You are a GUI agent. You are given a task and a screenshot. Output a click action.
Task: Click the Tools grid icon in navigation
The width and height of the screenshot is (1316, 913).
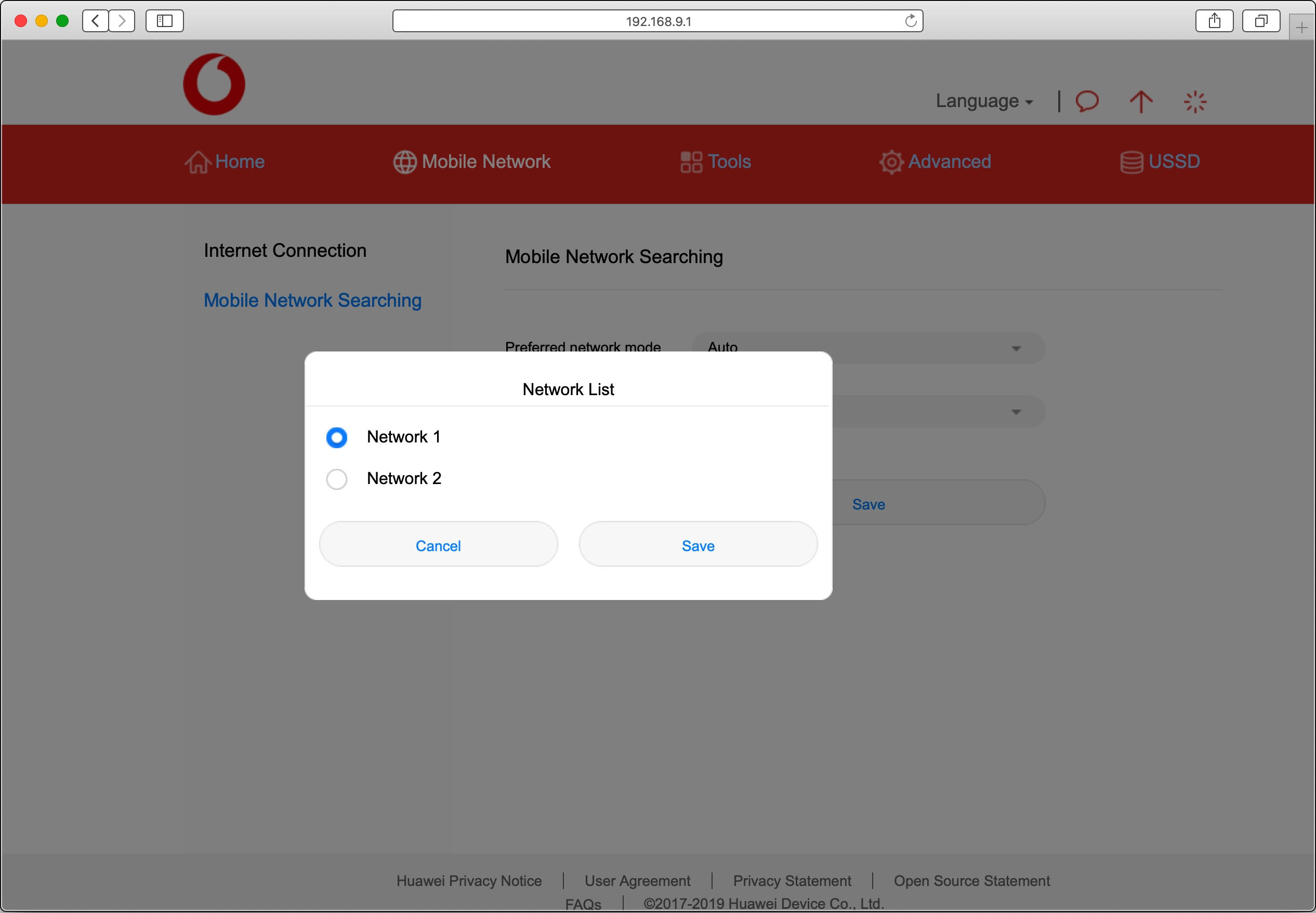pyautogui.click(x=691, y=162)
